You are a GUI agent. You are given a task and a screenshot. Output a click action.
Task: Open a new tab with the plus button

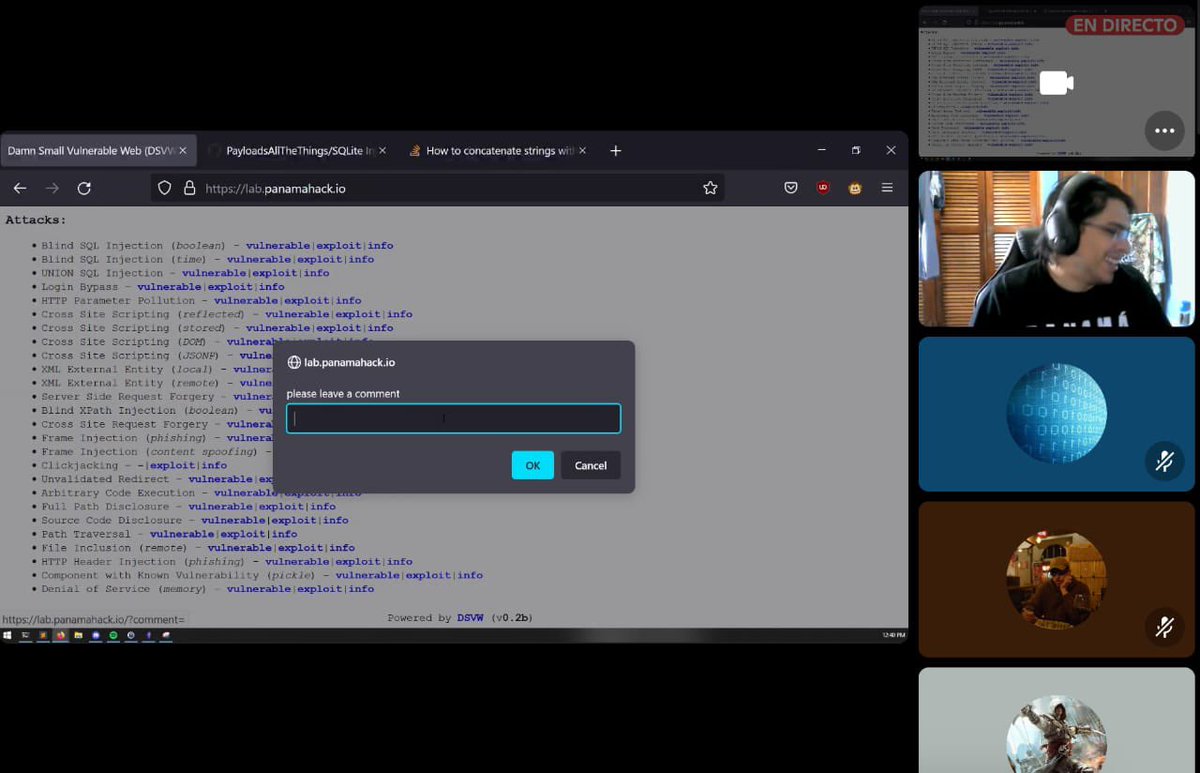point(616,151)
